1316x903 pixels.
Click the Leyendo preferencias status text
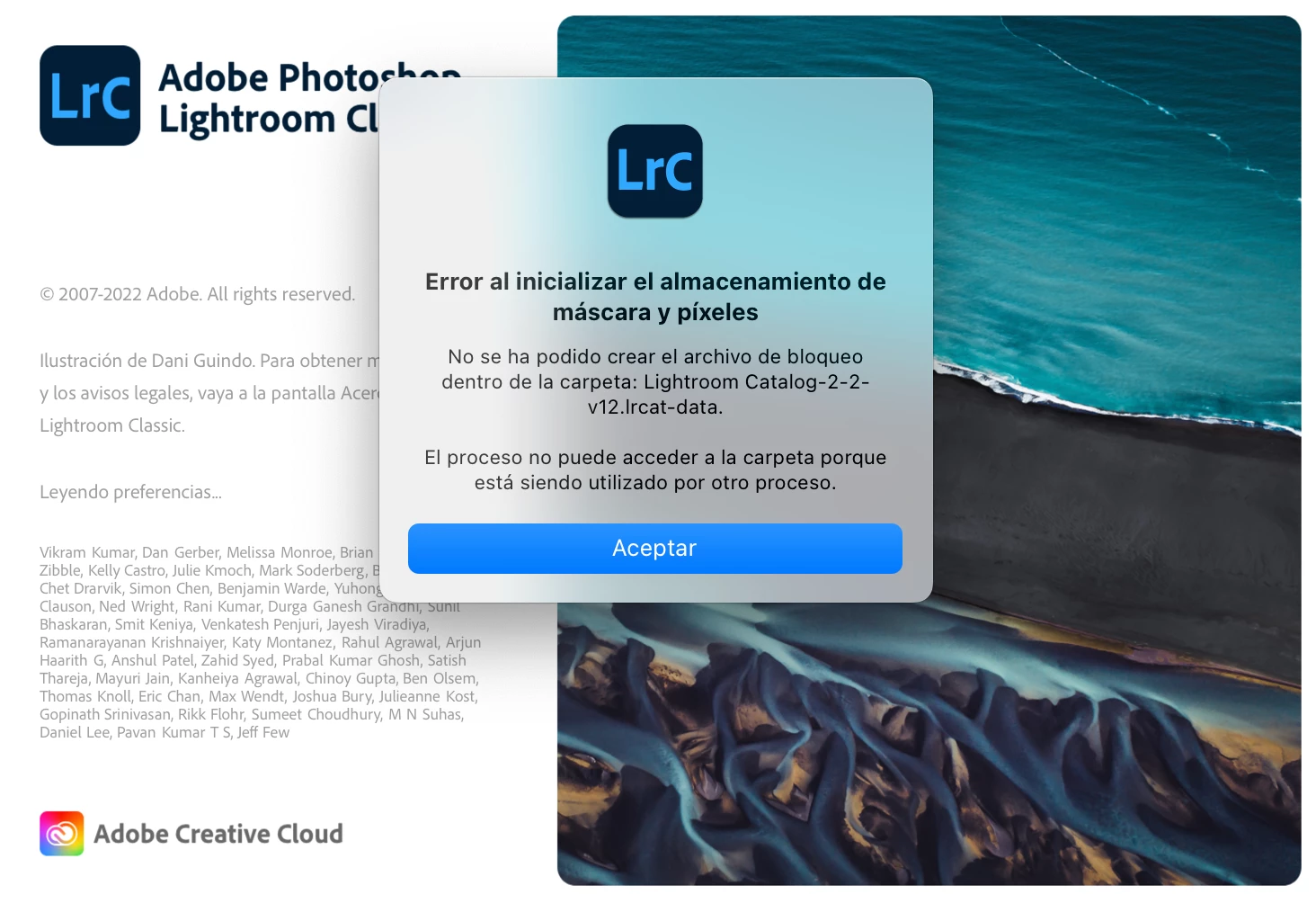(130, 492)
